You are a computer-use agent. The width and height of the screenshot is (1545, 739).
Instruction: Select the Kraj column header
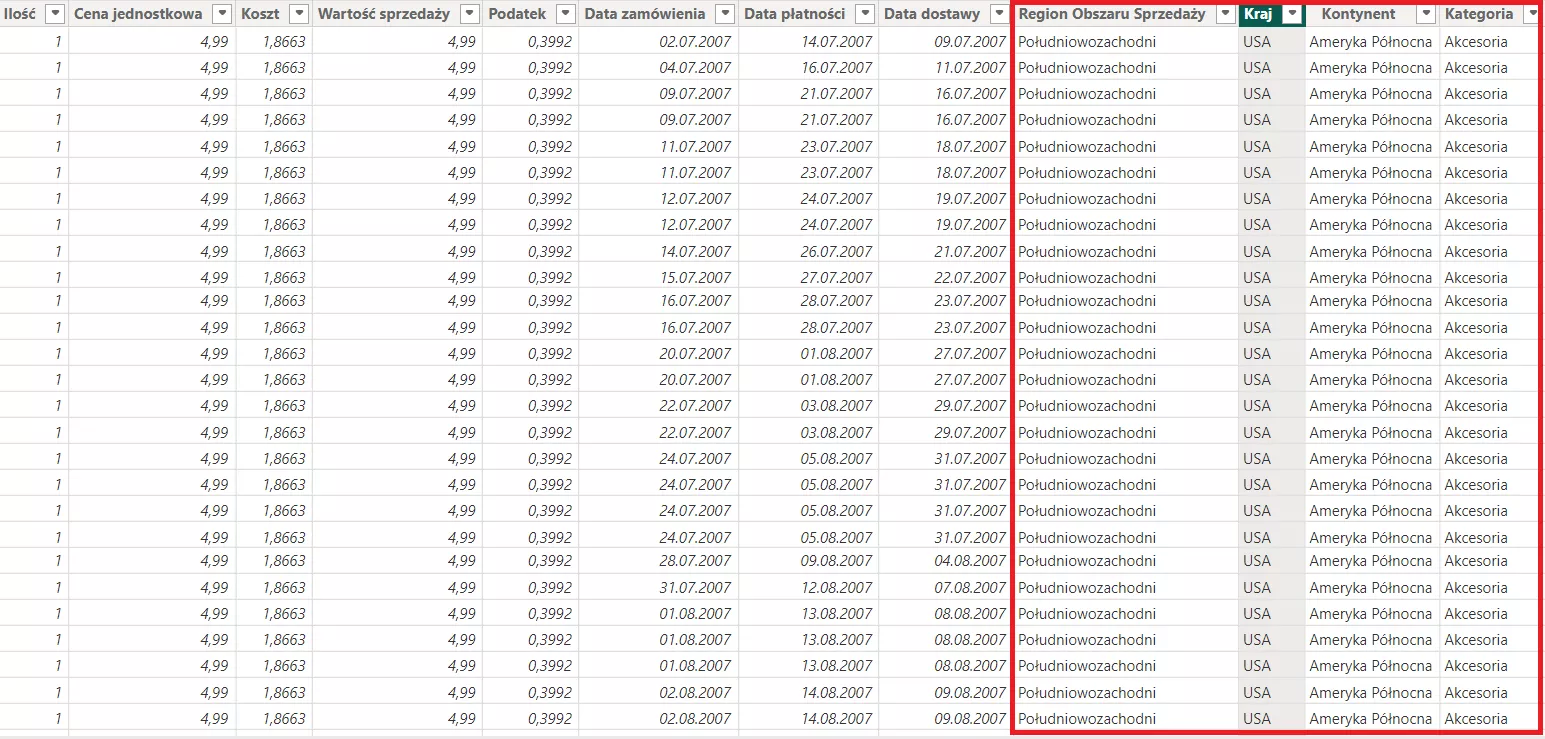(1257, 14)
